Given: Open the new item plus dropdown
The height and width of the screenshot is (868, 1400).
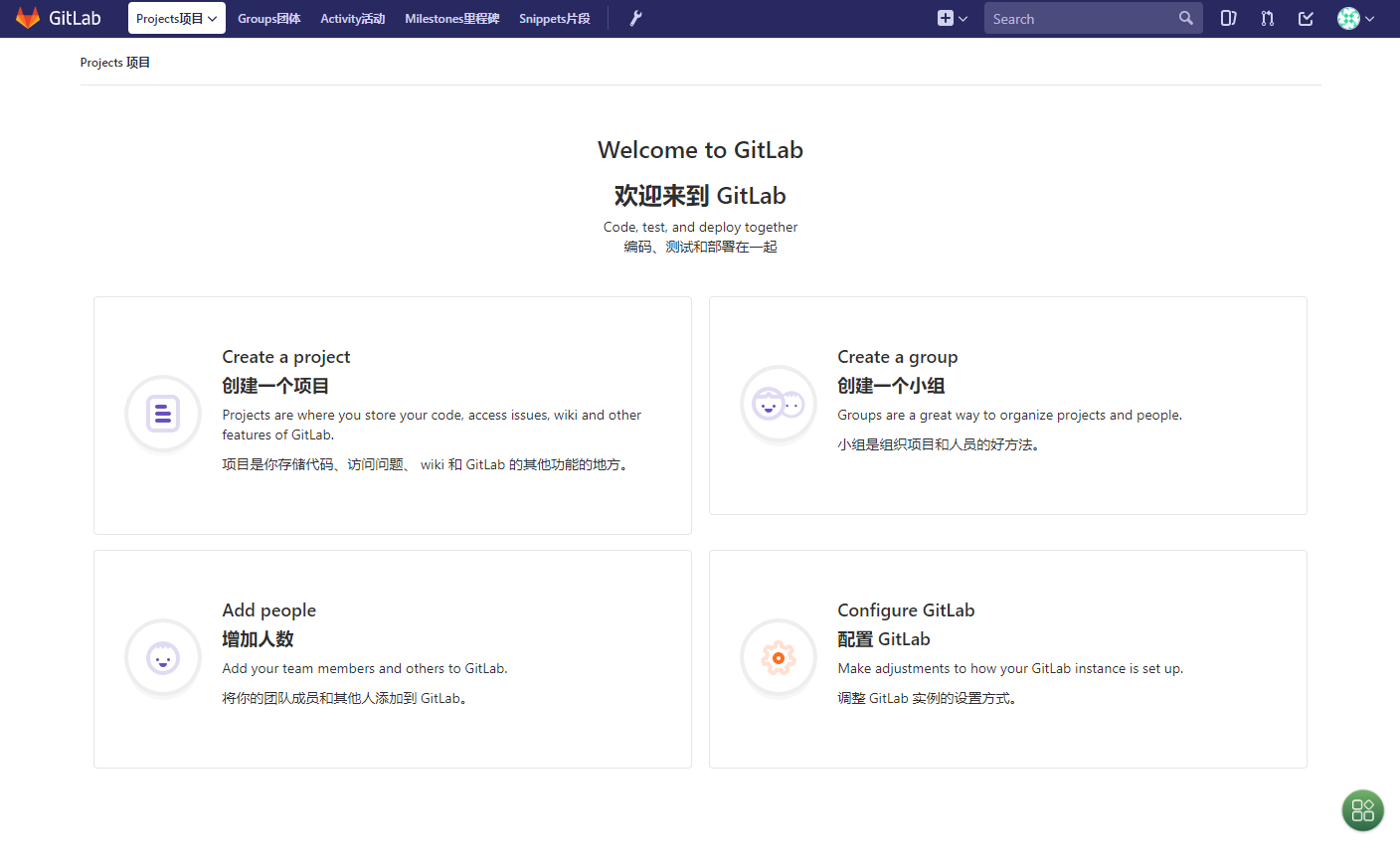Looking at the screenshot, I should pyautogui.click(x=952, y=18).
